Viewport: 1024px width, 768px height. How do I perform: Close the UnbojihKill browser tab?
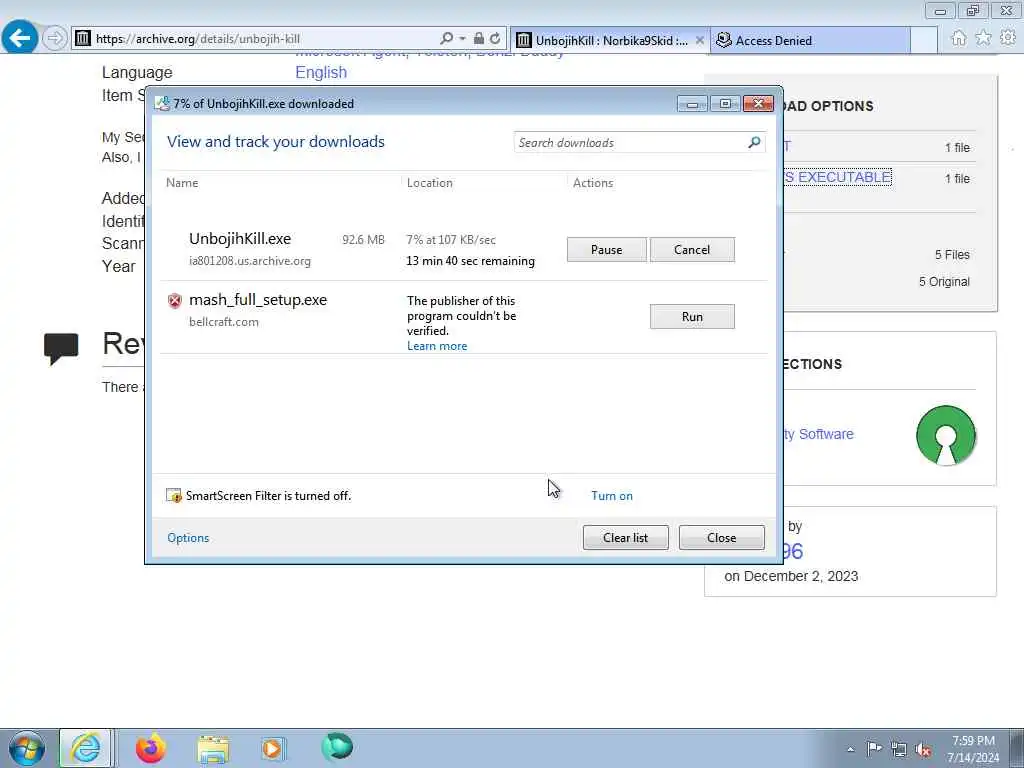click(x=699, y=40)
